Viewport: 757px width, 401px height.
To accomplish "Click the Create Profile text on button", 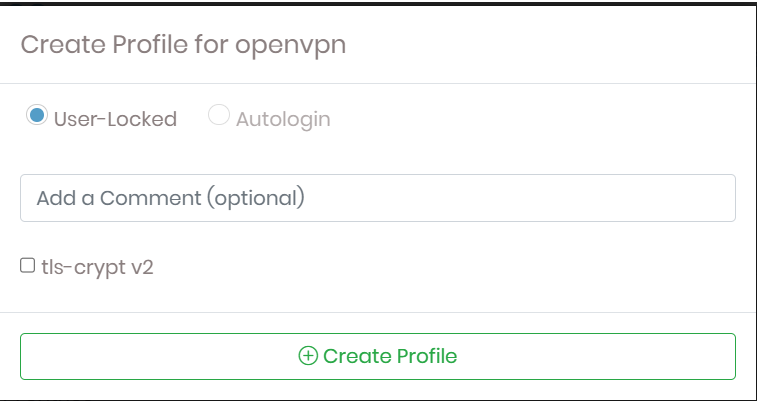I will pos(390,356).
